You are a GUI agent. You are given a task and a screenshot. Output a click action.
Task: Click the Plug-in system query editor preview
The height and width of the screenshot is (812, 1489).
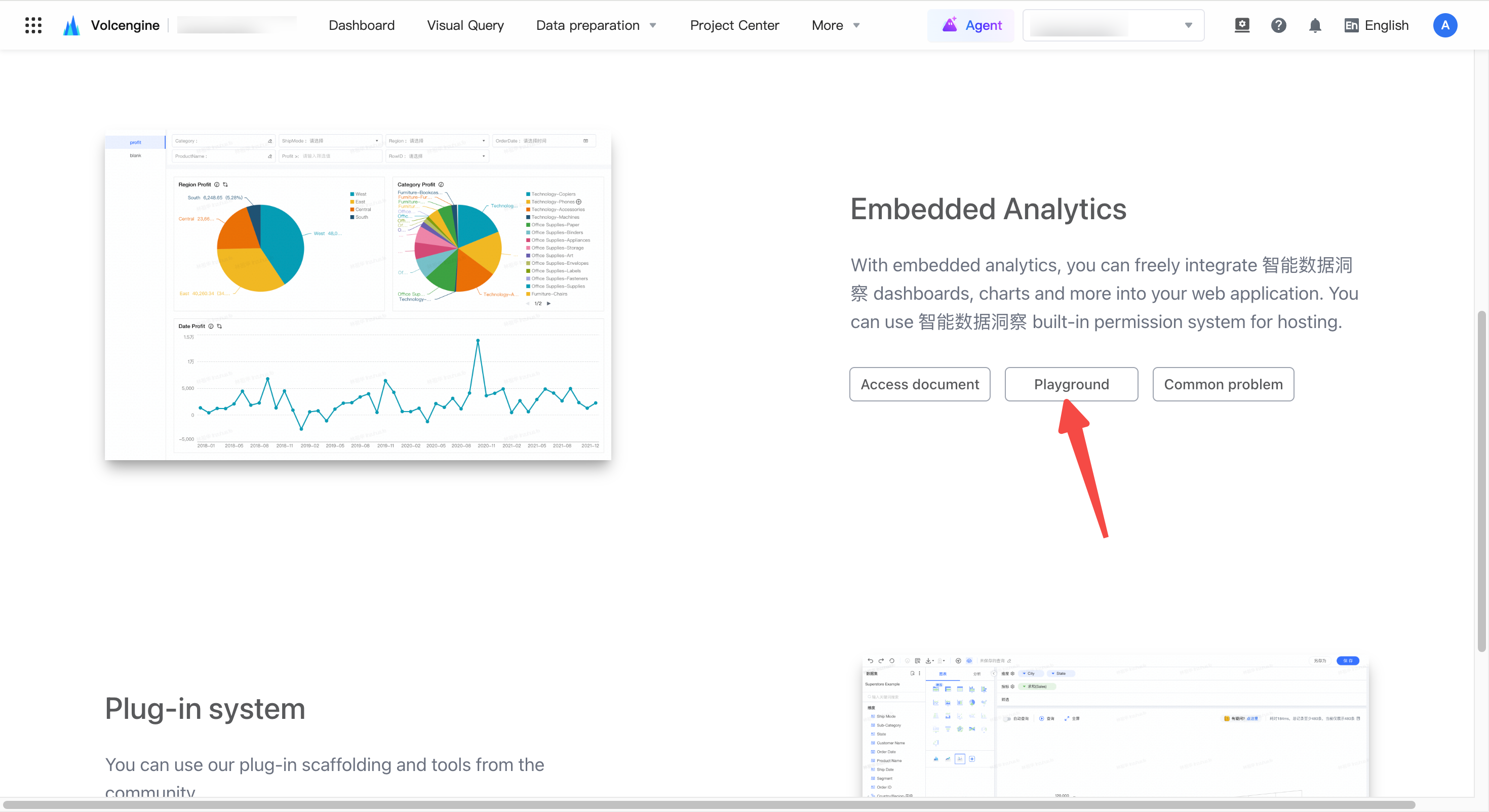[x=1115, y=726]
